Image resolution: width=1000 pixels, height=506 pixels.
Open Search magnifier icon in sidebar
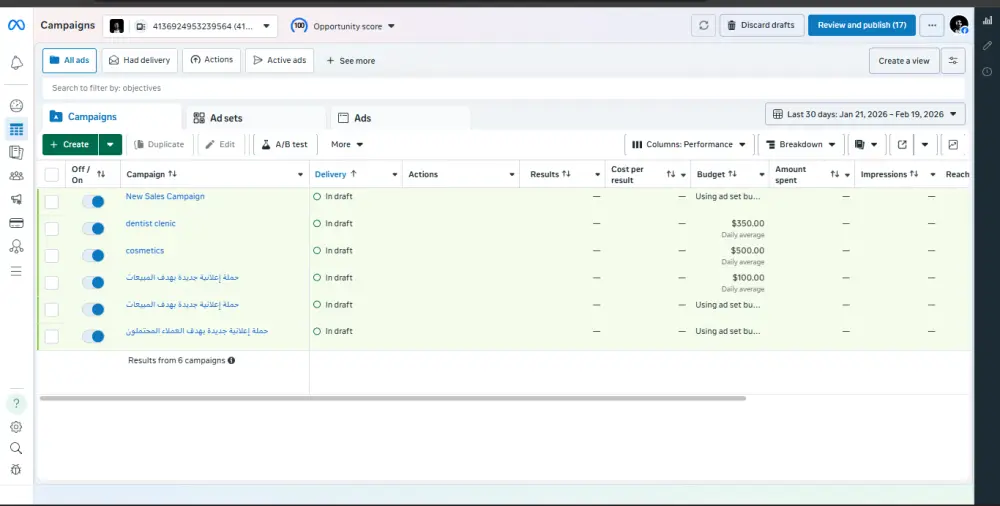[17, 448]
